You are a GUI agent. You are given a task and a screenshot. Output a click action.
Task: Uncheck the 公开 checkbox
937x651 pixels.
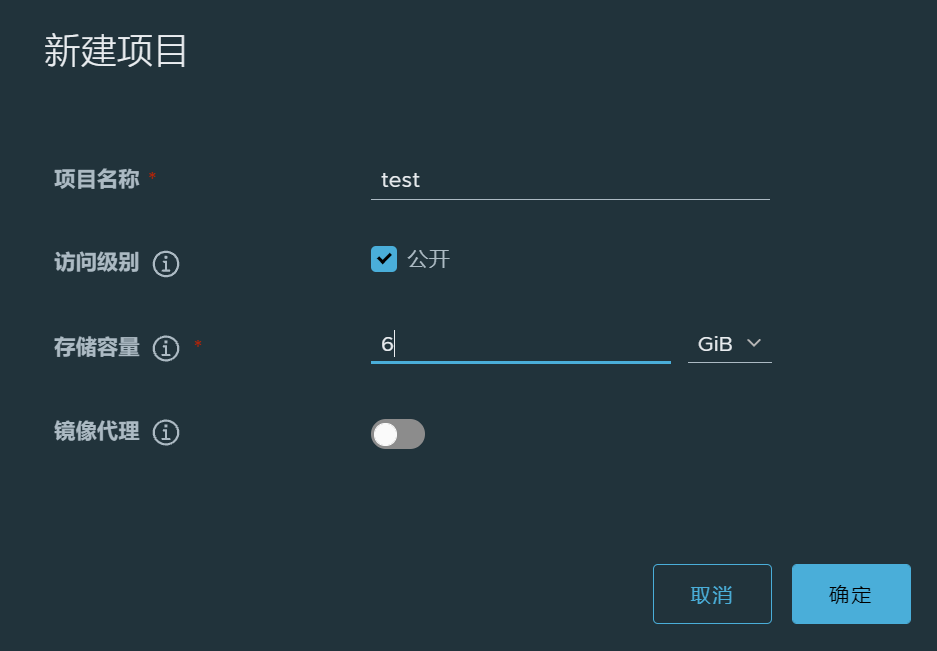point(384,259)
